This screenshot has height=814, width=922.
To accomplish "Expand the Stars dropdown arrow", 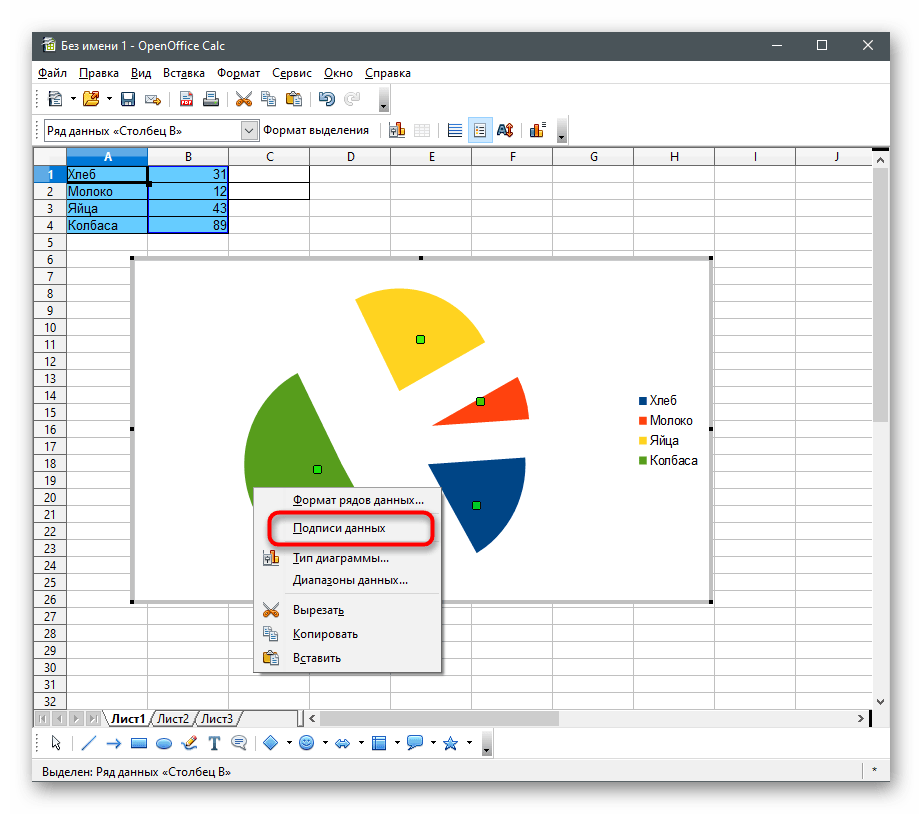I will coord(469,743).
